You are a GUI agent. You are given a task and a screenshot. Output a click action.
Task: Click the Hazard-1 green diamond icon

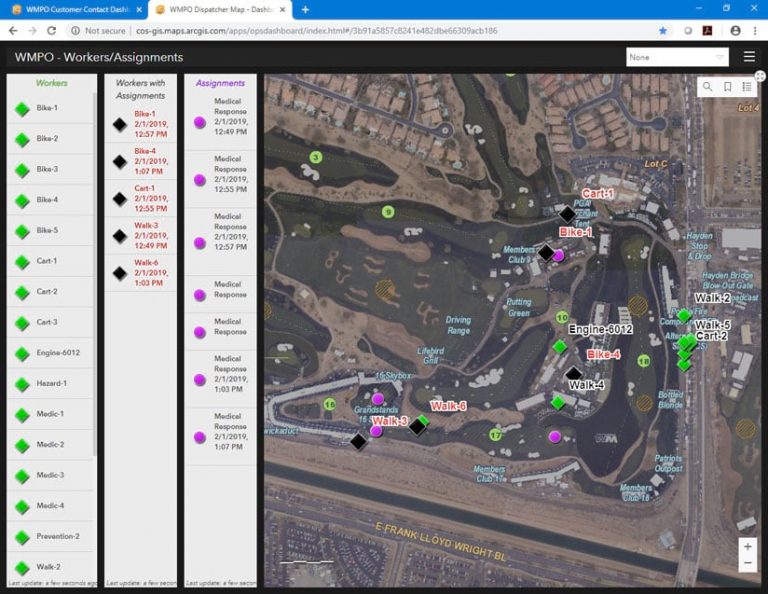(22, 384)
